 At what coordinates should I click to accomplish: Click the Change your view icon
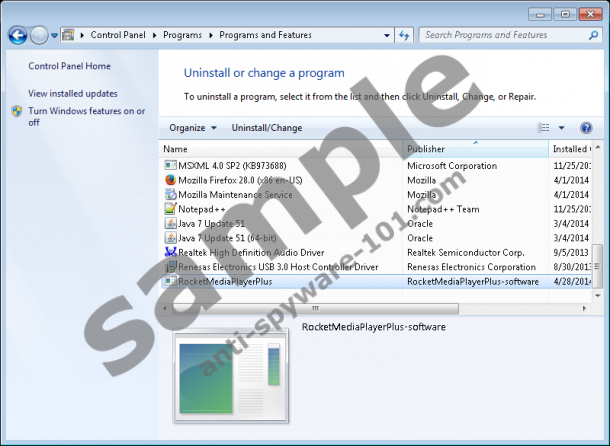coord(545,128)
